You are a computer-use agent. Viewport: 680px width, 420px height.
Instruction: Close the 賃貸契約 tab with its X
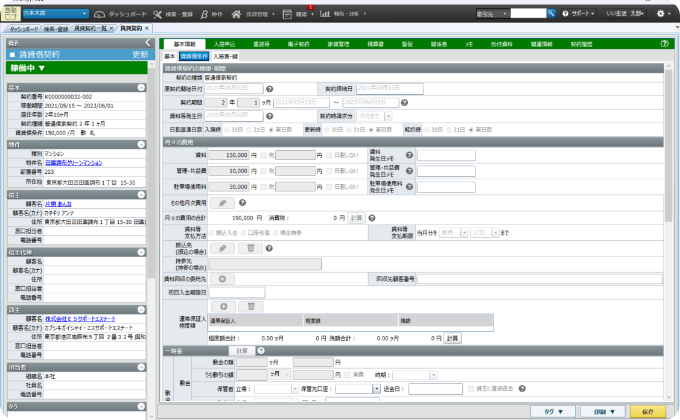147,28
